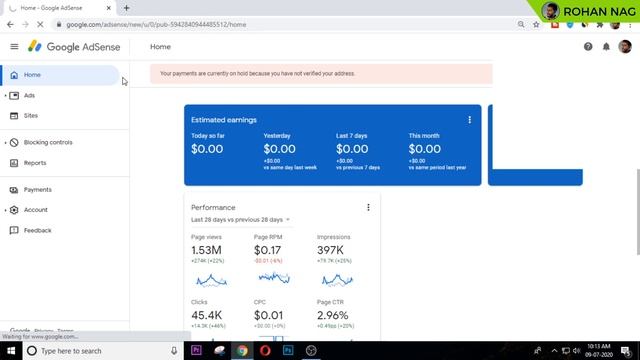
Task: Select Home in the sidebar
Action: (60, 75)
